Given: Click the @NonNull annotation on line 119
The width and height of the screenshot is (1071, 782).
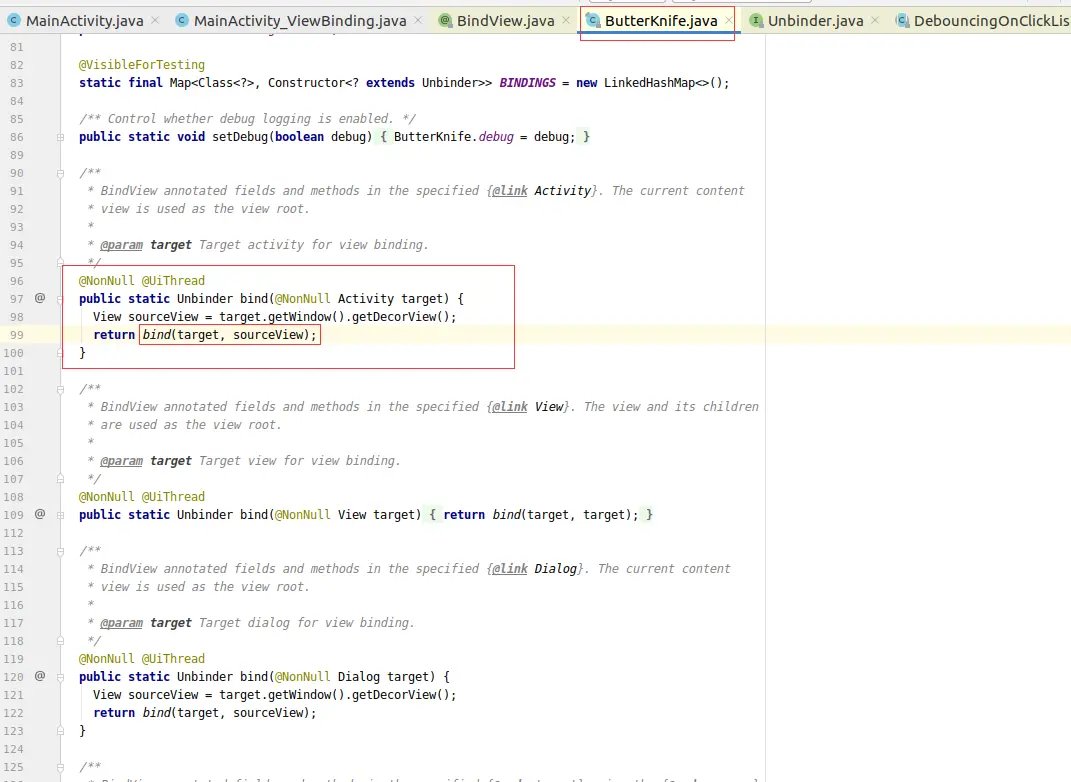Looking at the screenshot, I should pyautogui.click(x=107, y=658).
